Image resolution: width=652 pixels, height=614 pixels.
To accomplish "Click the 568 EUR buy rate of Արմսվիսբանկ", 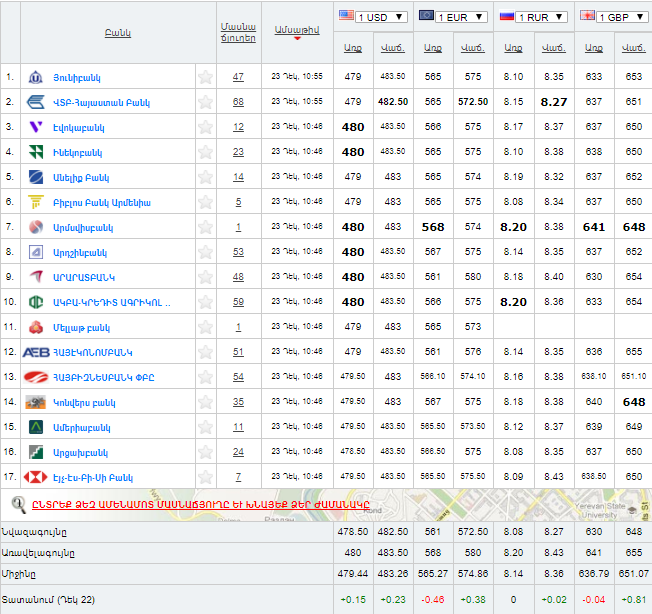I will pyautogui.click(x=433, y=227).
